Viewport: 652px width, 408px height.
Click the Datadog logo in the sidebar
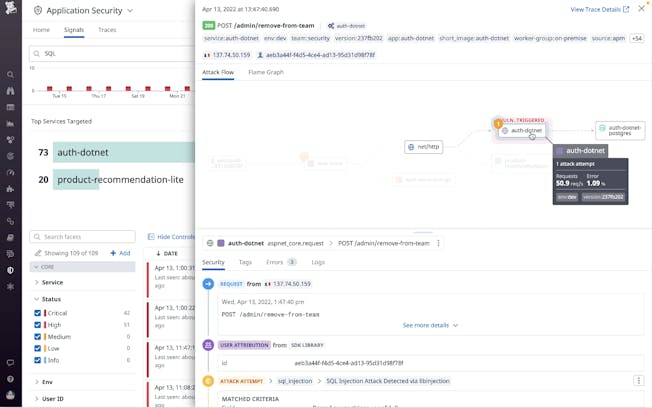tap(10, 7)
